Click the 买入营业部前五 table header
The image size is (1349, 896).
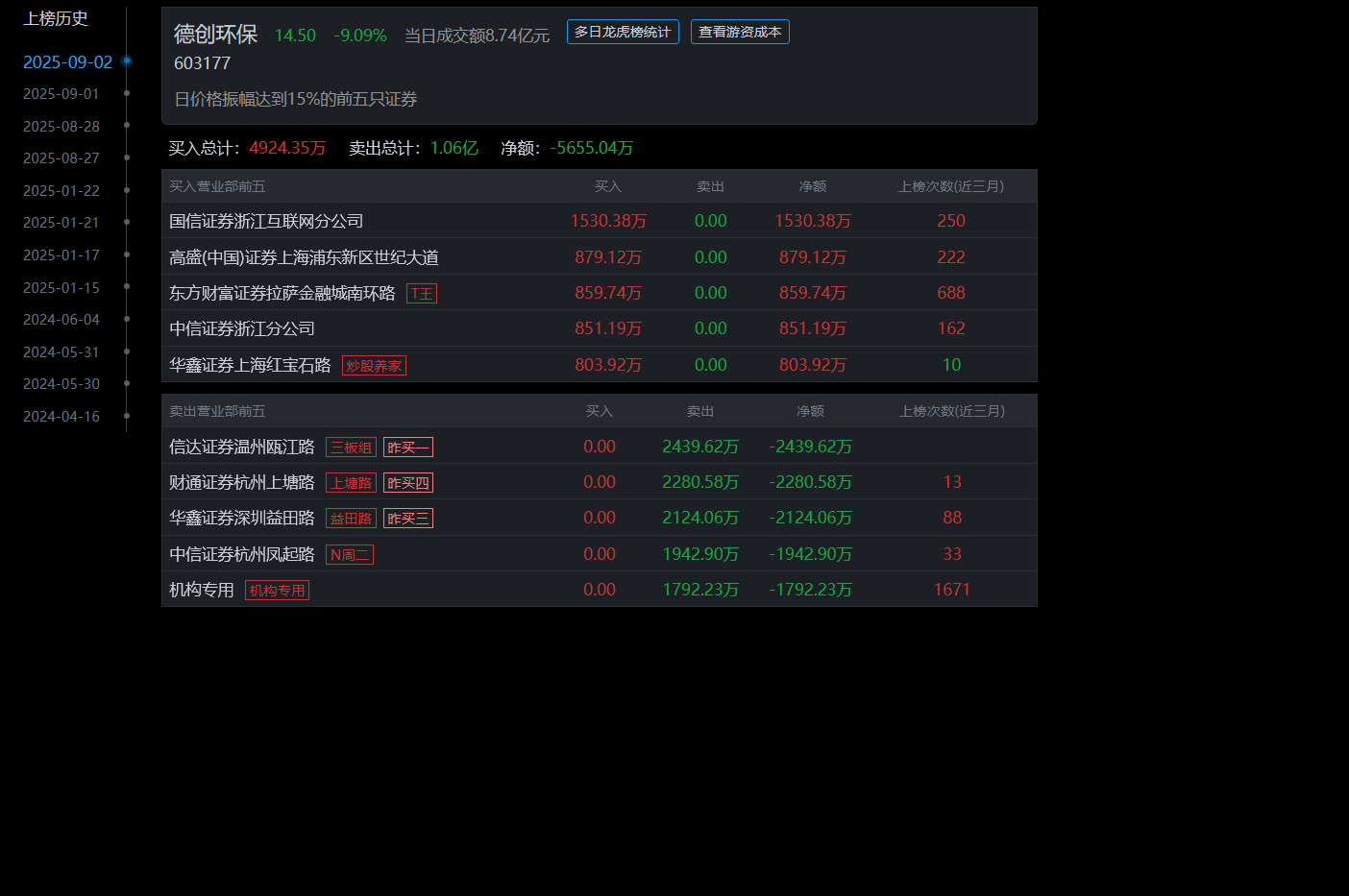pos(217,186)
